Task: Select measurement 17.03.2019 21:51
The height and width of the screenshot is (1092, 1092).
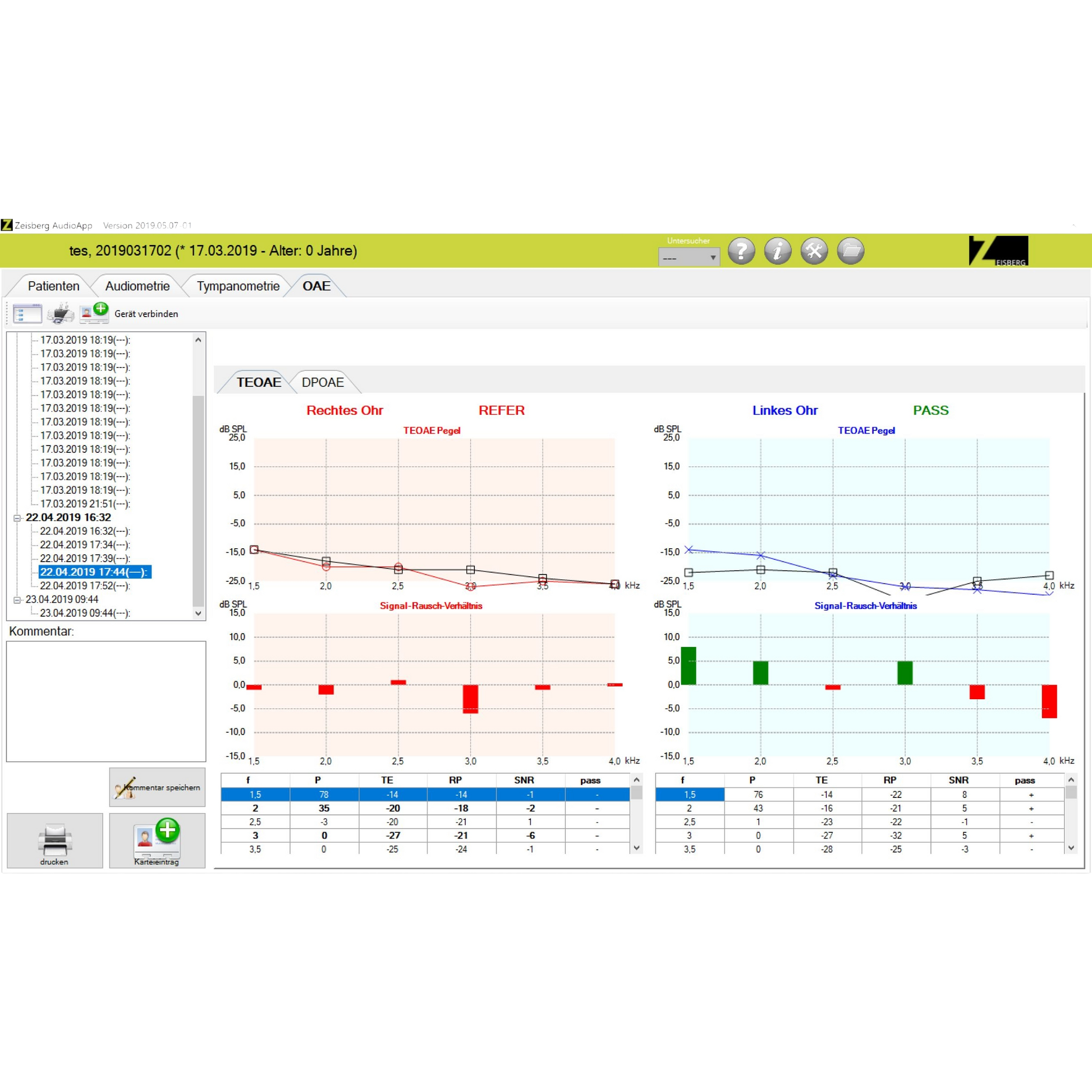Action: 85,503
